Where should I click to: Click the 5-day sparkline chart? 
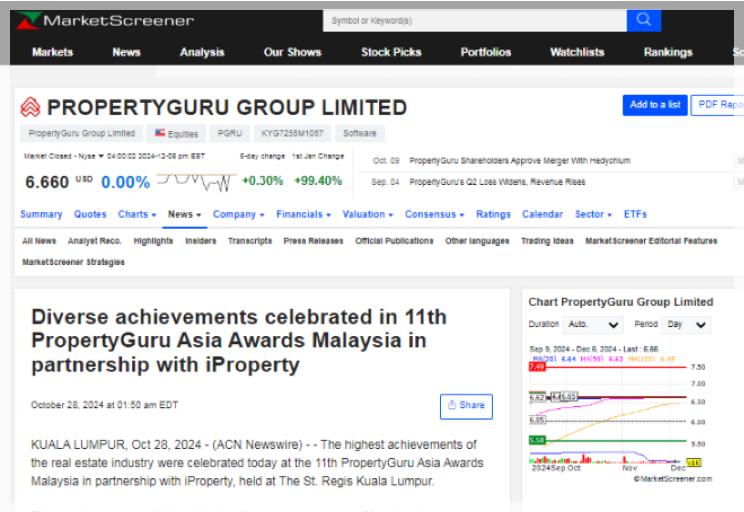(195, 181)
